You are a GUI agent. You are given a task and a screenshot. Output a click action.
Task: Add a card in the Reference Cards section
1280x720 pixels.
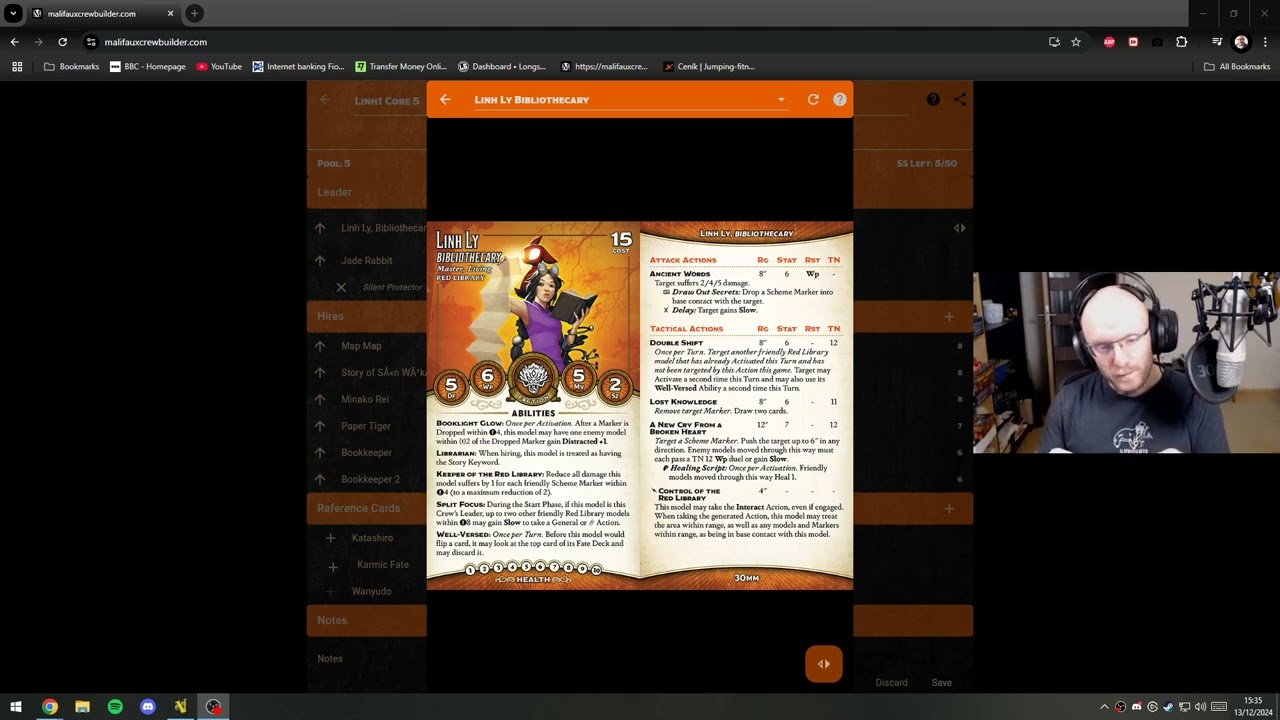point(949,508)
